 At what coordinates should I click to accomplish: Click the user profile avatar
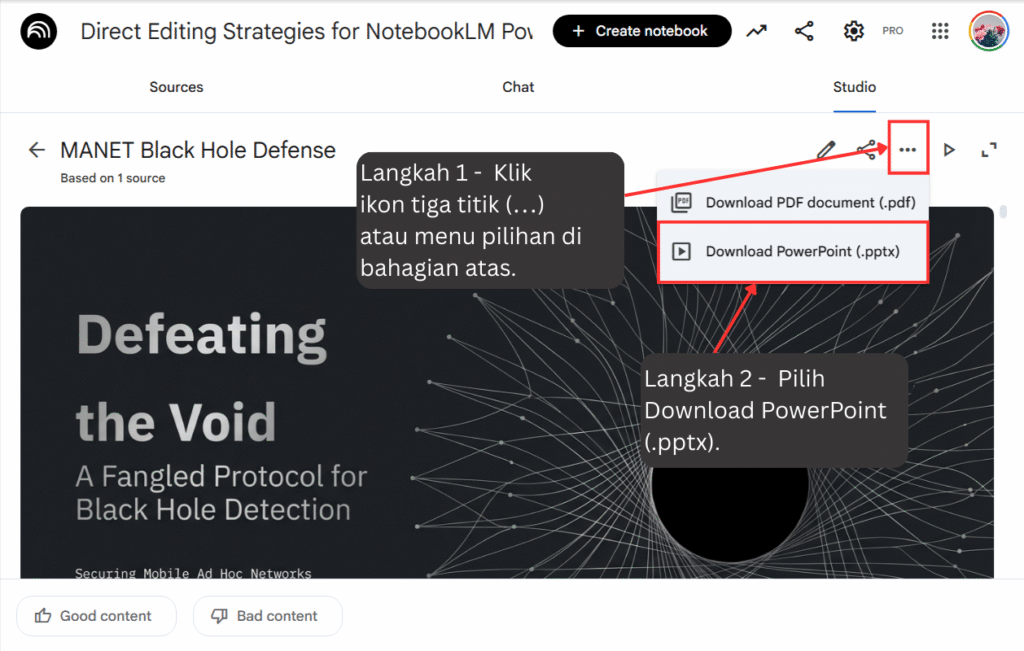click(x=988, y=31)
